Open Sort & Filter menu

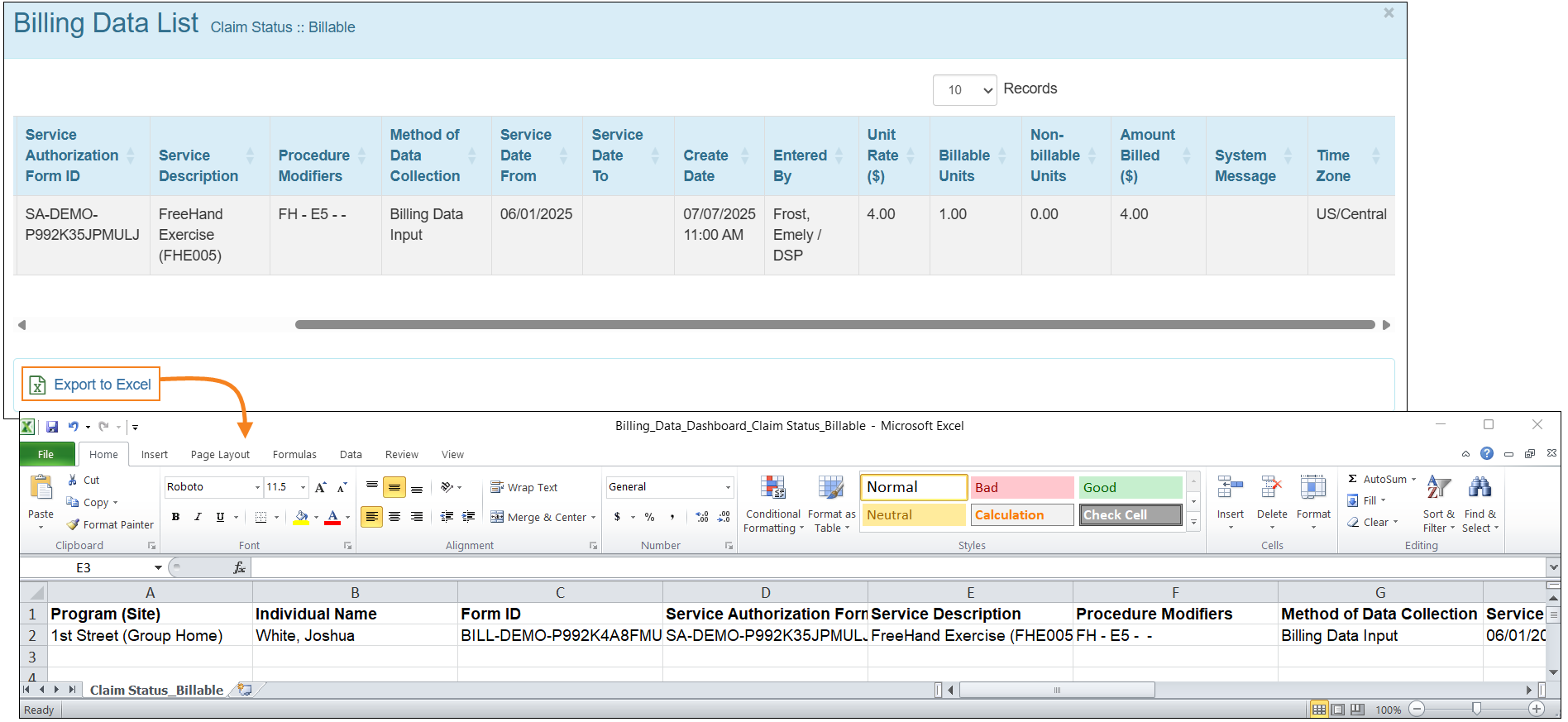[1439, 504]
